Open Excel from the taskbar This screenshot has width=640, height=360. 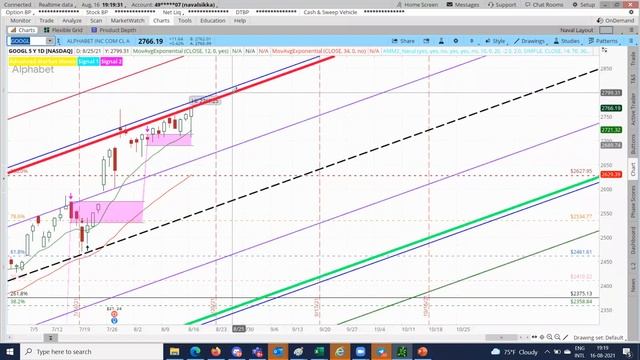319,351
